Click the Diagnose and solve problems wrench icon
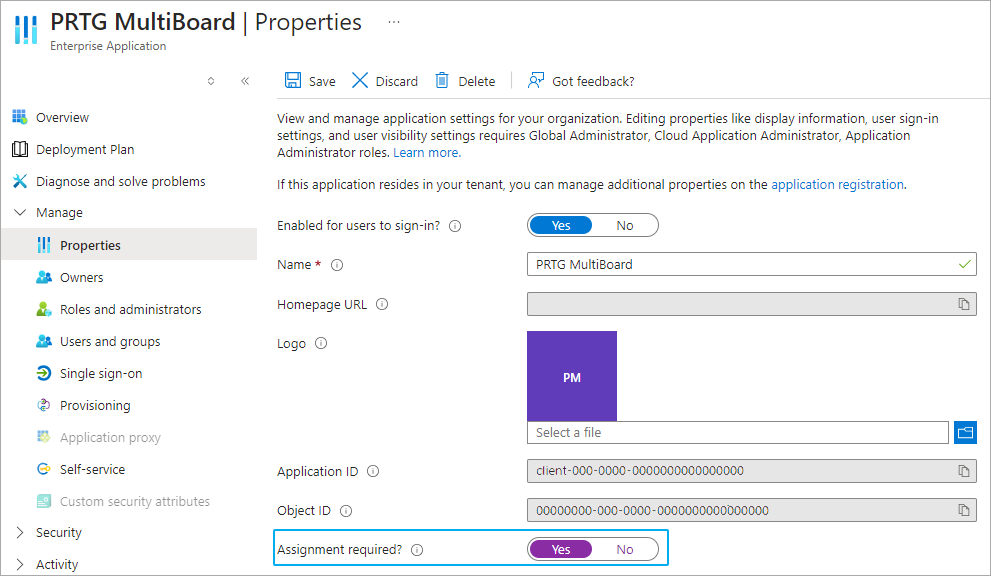Viewport: 991px width, 576px height. (20, 181)
